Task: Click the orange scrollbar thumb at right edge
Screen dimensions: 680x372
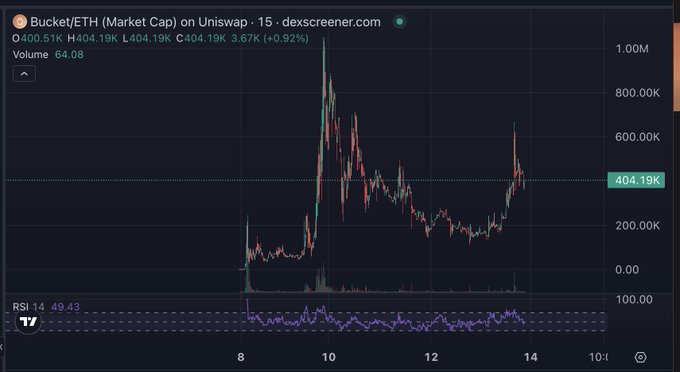Action: coord(677,67)
